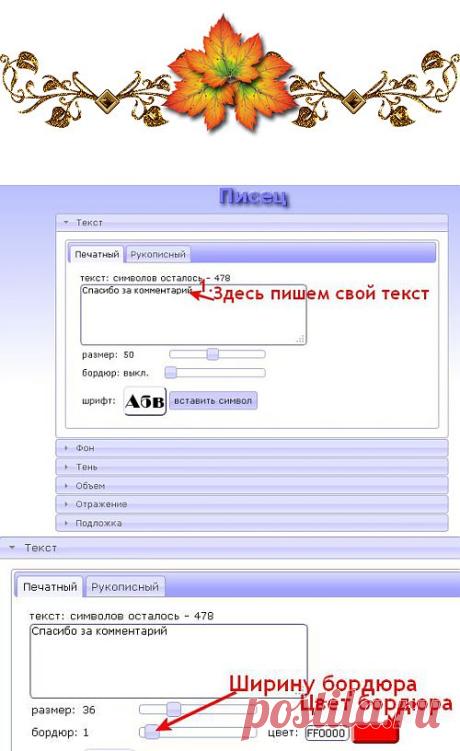Select Печатный tab in the размер 36 panel
This screenshot has width=460, height=751.
50,587
